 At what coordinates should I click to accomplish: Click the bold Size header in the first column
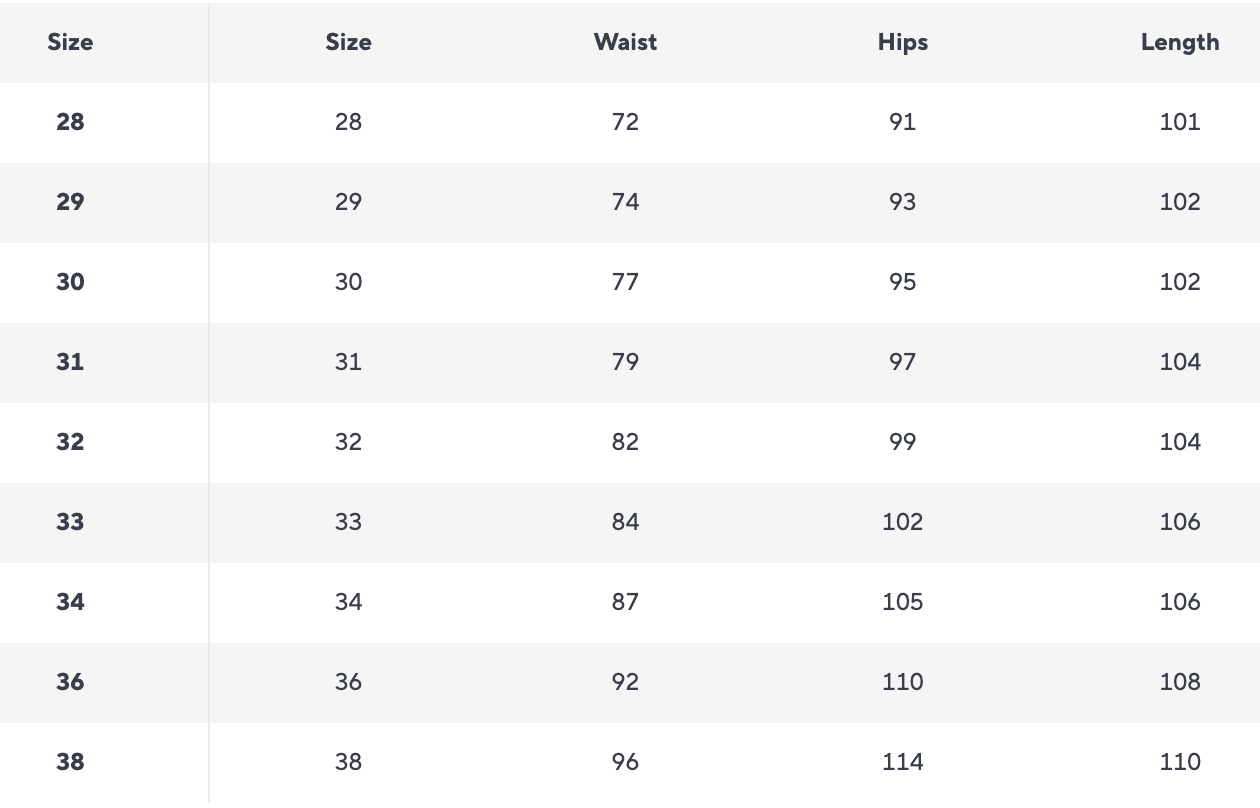pos(70,42)
